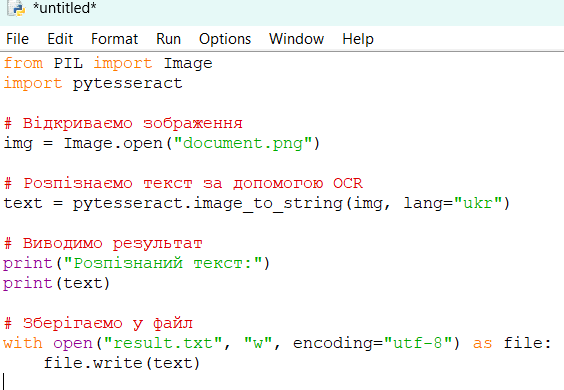
Task: Click the comment "# Розпізнаємо текст за допомогою OCR"
Action: tap(183, 183)
